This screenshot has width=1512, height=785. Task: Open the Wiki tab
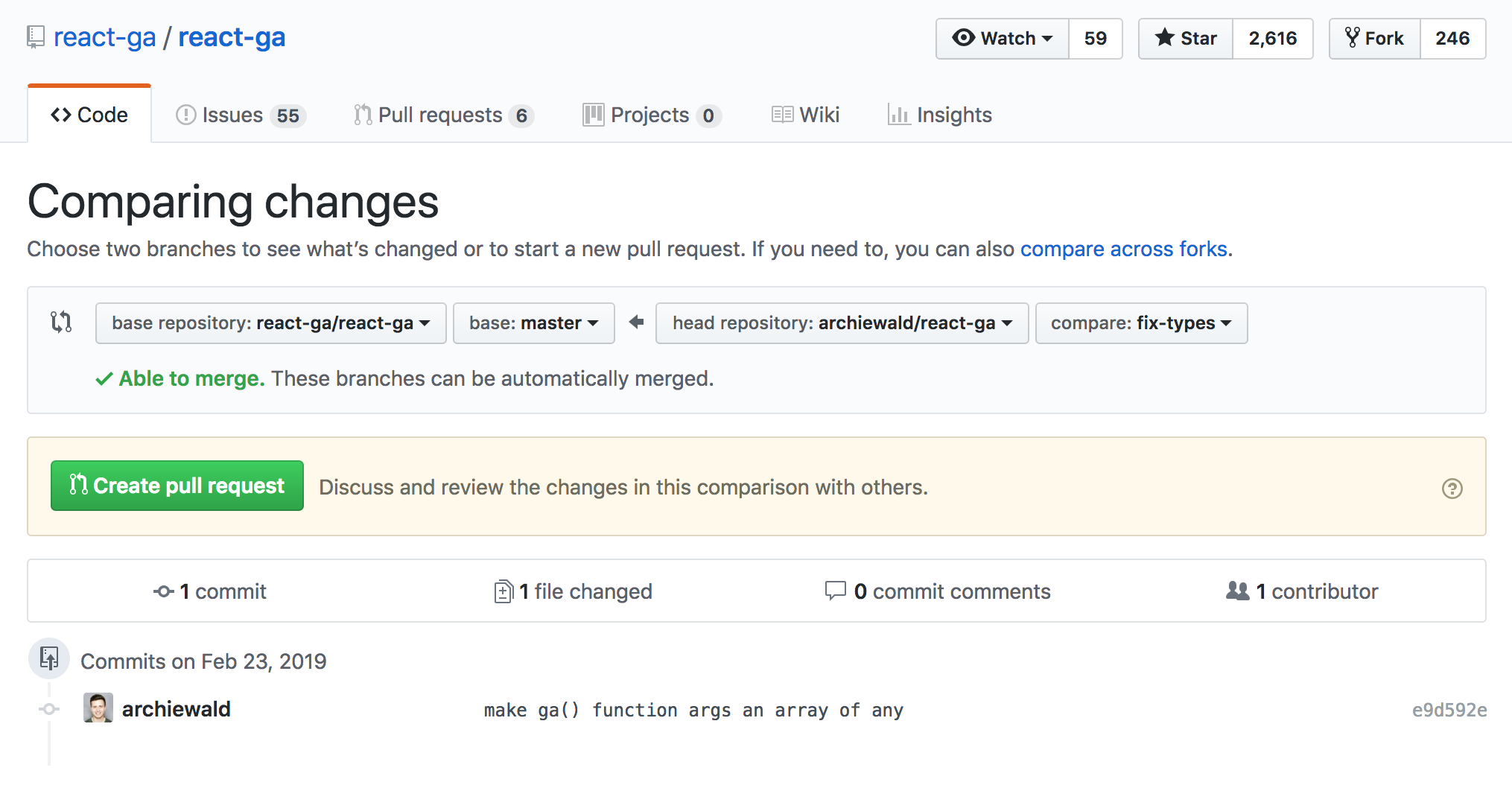pos(805,115)
